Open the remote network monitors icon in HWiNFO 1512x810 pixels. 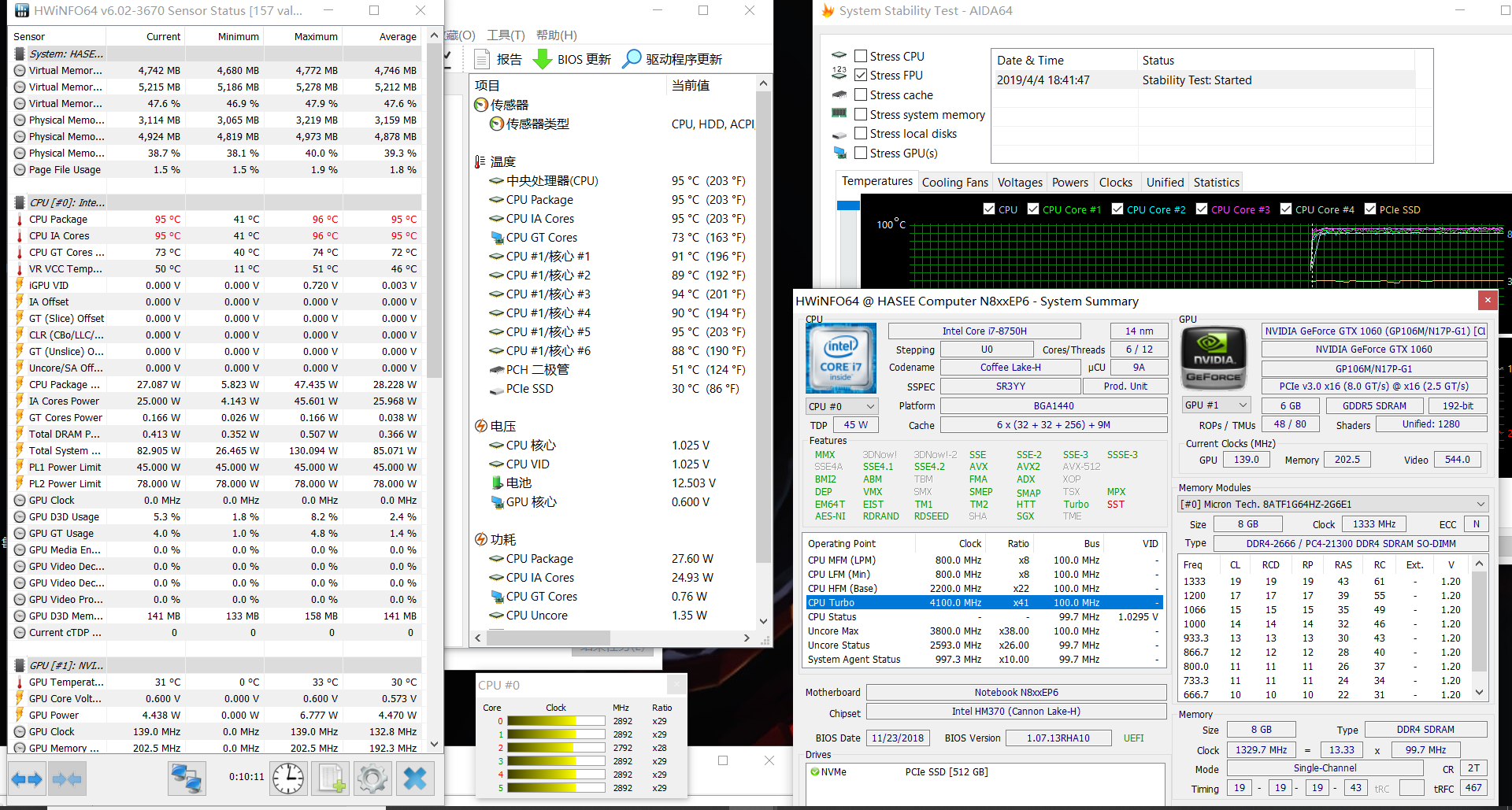point(187,779)
